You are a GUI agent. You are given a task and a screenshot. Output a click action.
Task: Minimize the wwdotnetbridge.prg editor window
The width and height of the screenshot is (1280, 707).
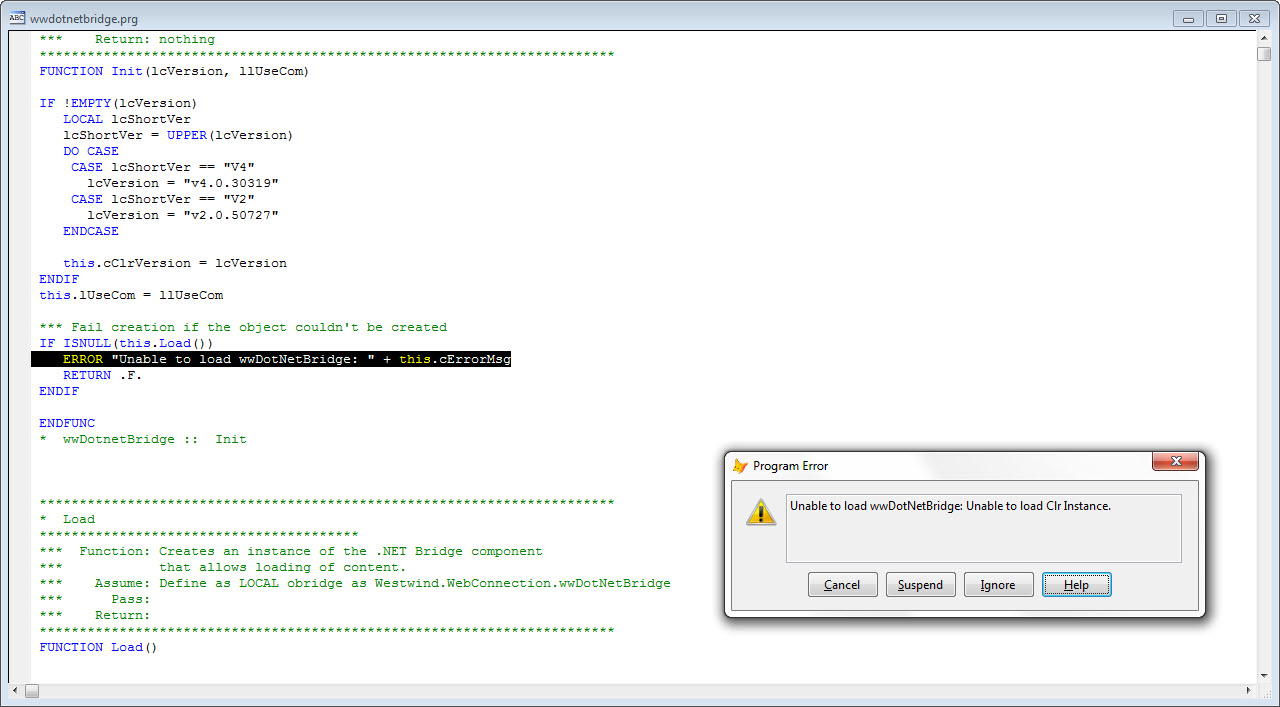tap(1187, 17)
